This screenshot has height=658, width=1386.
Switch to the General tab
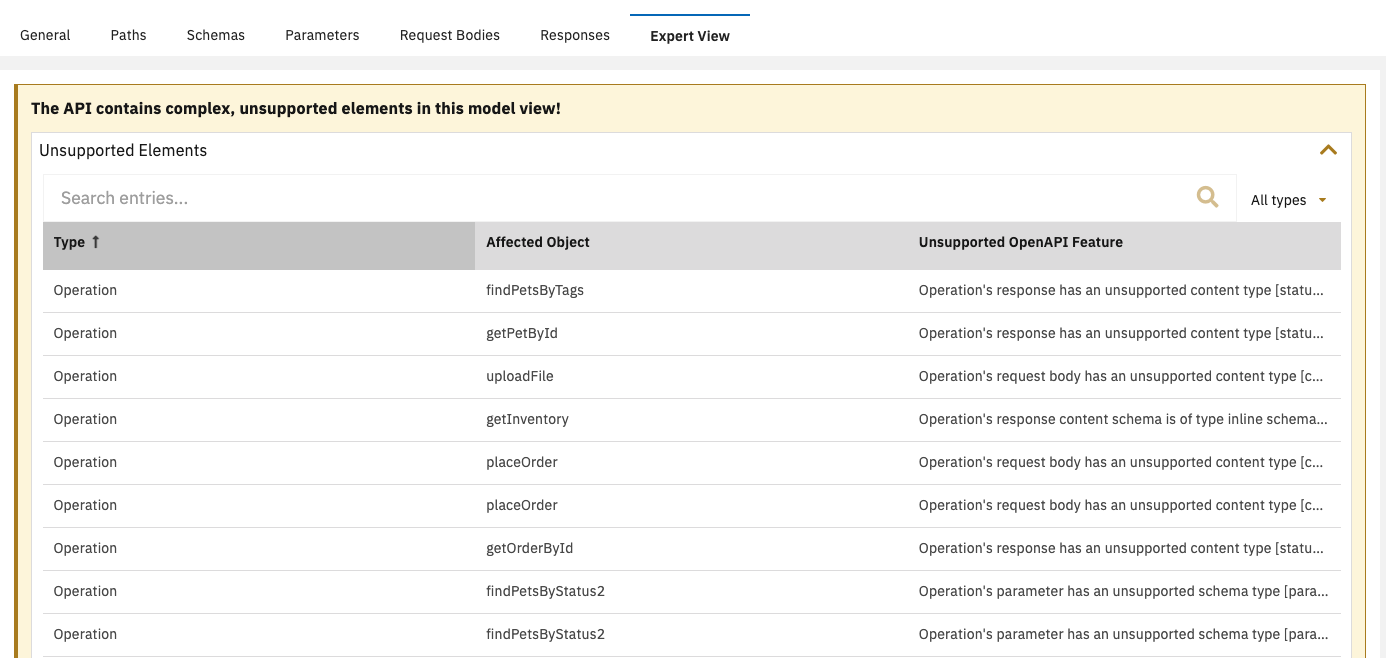point(44,35)
